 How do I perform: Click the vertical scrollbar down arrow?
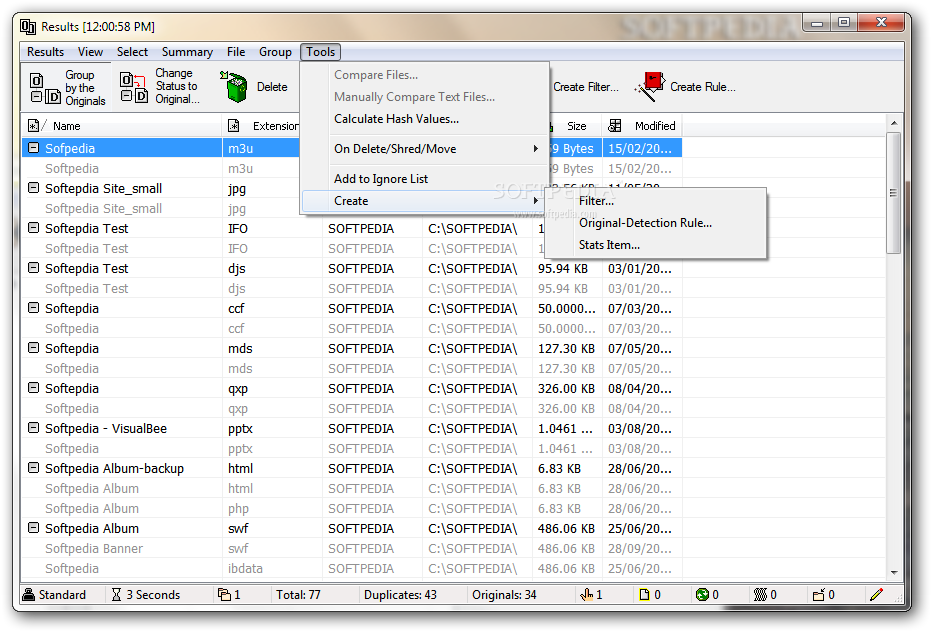pos(893,573)
